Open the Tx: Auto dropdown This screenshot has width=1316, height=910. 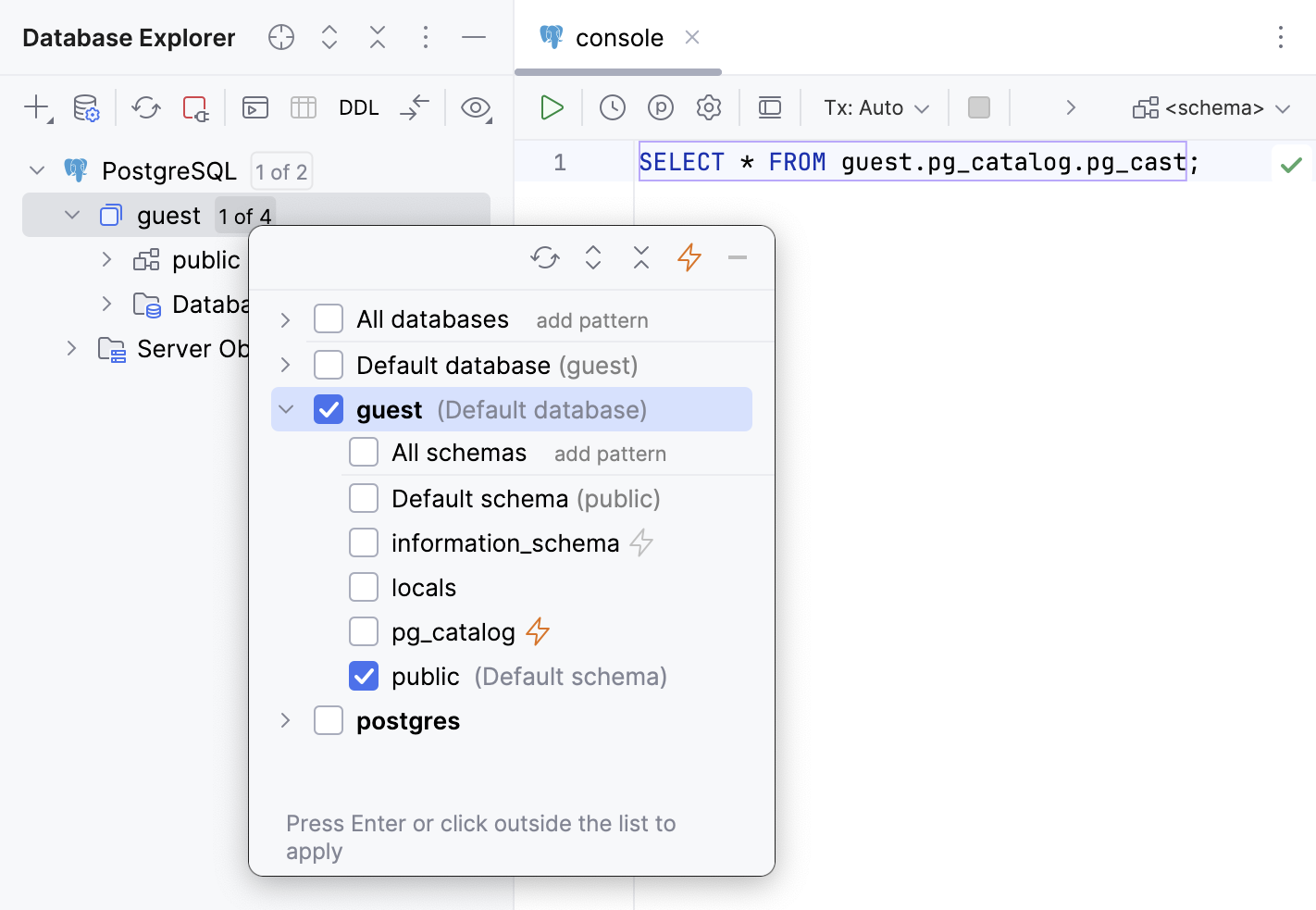874,107
